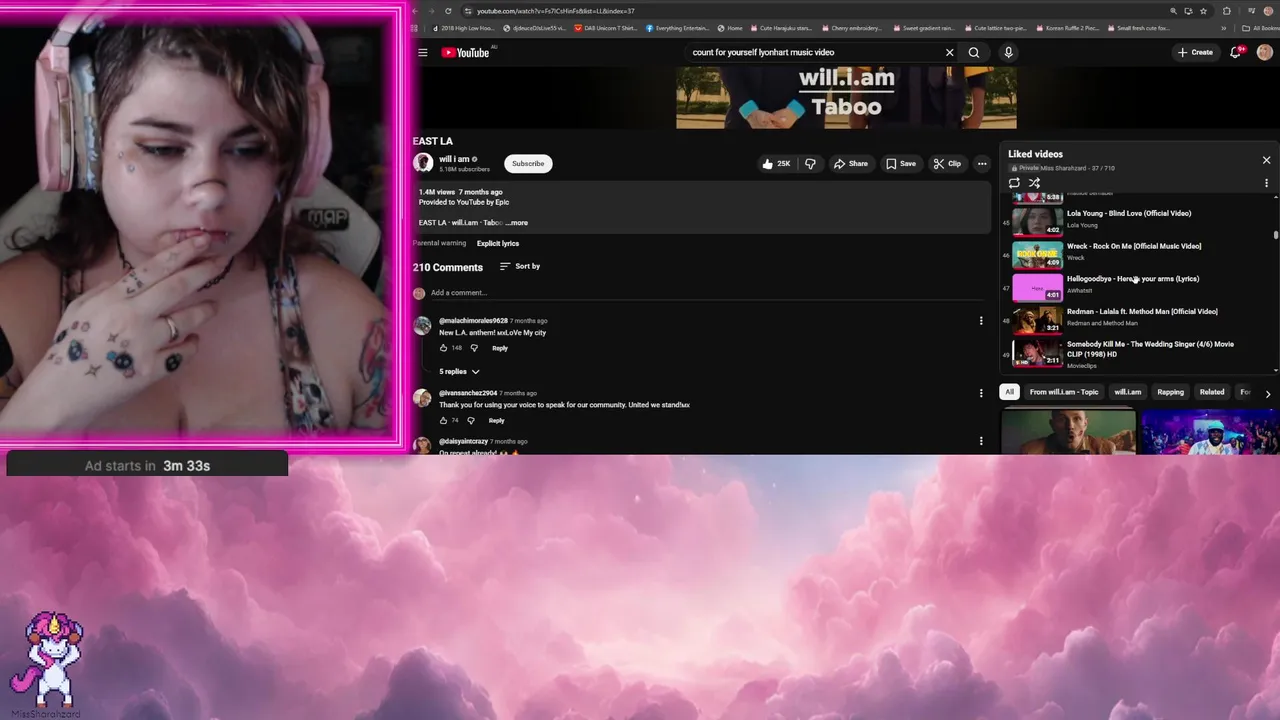The width and height of the screenshot is (1280, 720).
Task: Open options for ivansanchez2904's comment
Action: pyautogui.click(x=981, y=393)
